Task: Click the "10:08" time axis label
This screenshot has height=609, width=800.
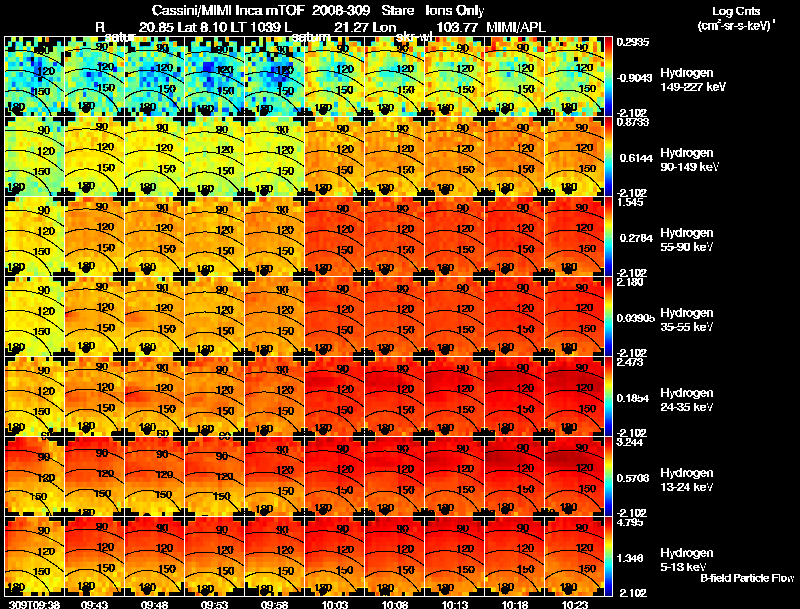Action: pyautogui.click(x=394, y=604)
